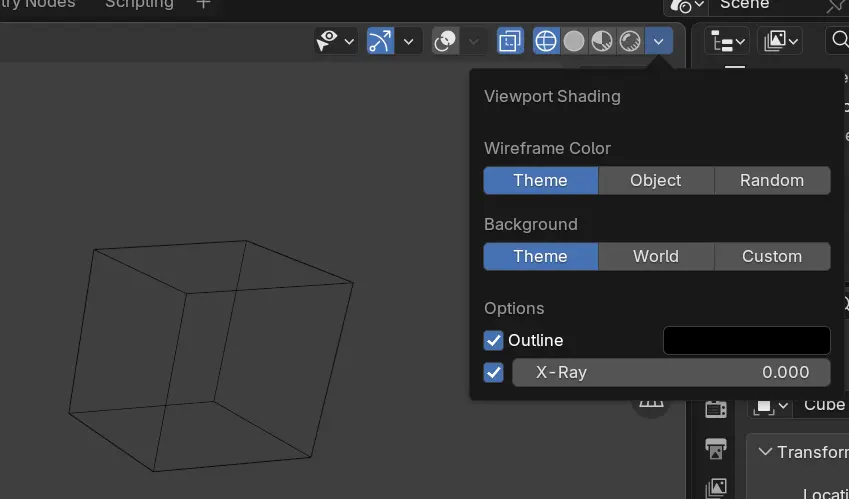Set Wireframe Color to Random
Viewport: 849px width, 499px height.
point(772,181)
